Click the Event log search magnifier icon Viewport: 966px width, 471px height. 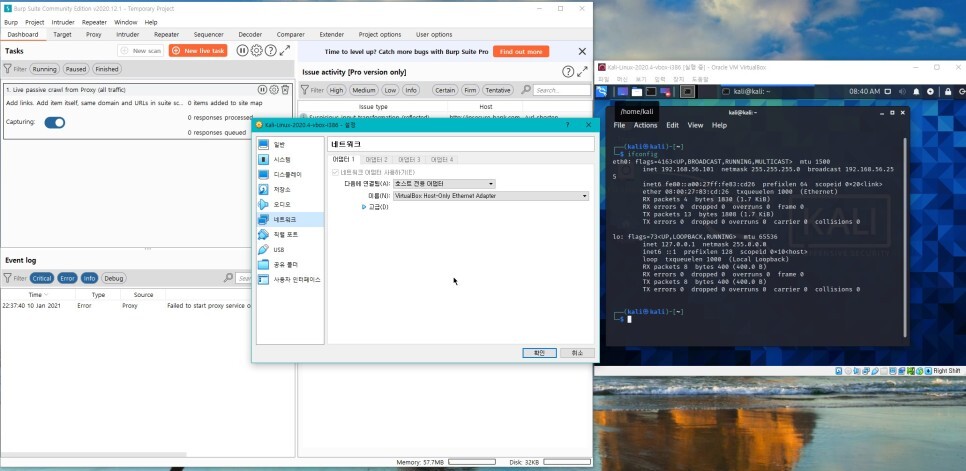228,278
